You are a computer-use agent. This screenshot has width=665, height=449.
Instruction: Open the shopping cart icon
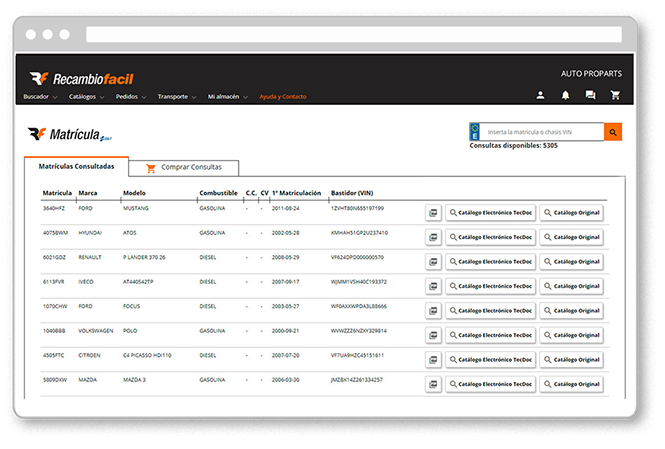(x=615, y=96)
